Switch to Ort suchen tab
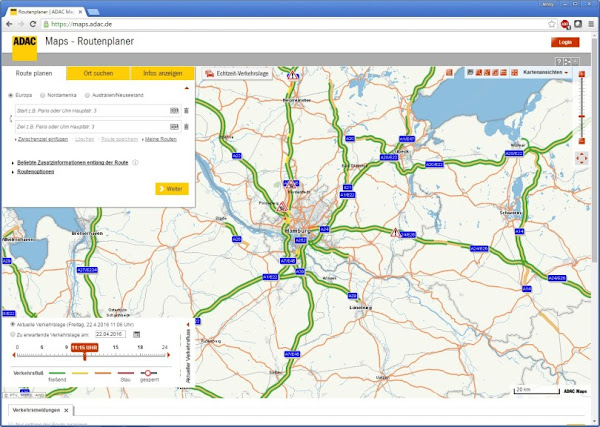This screenshot has height=427, width=600. (x=98, y=73)
